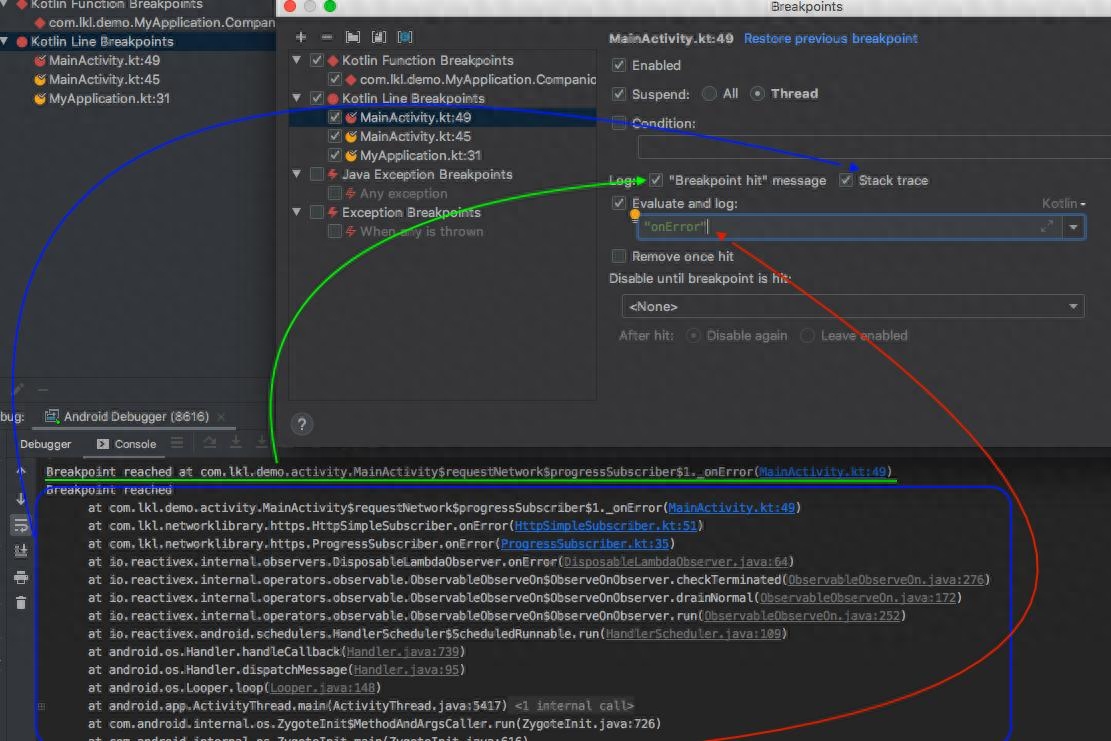Toggle the Stack trace checkbox
This screenshot has height=741, width=1111.
click(x=845, y=181)
